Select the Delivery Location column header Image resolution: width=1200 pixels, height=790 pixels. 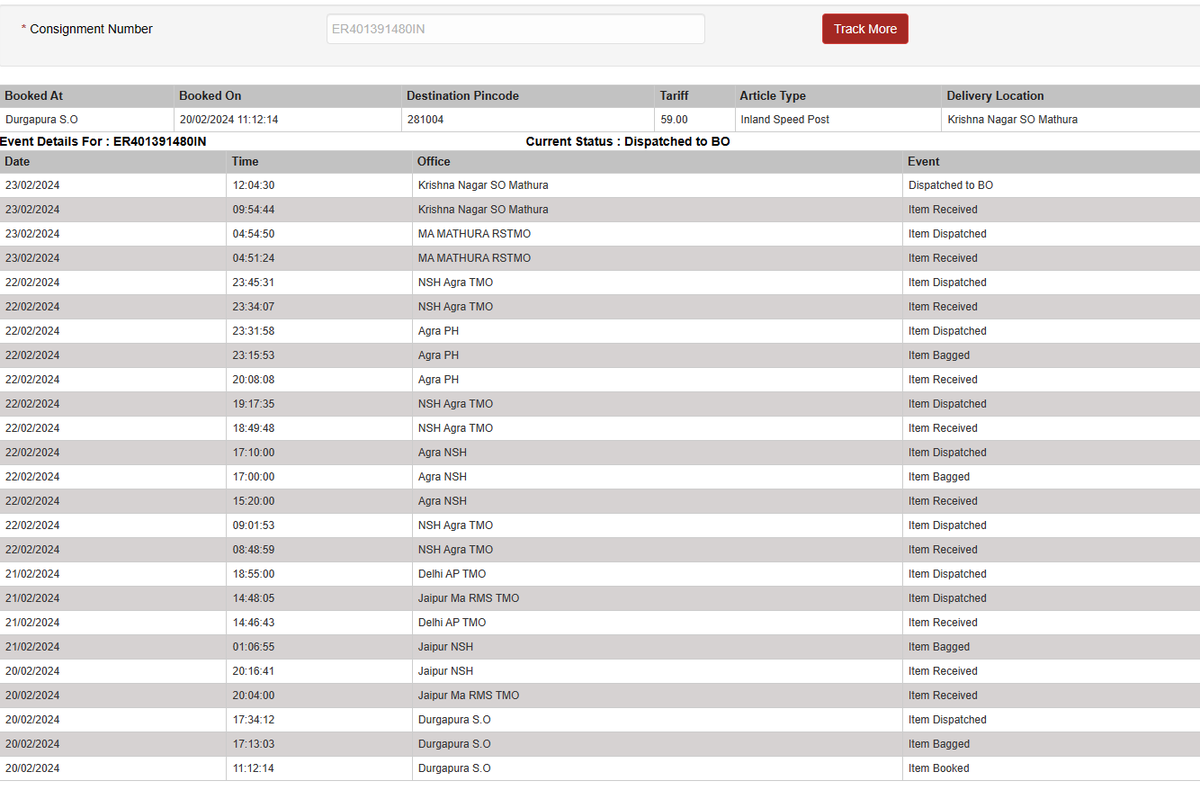coord(995,96)
